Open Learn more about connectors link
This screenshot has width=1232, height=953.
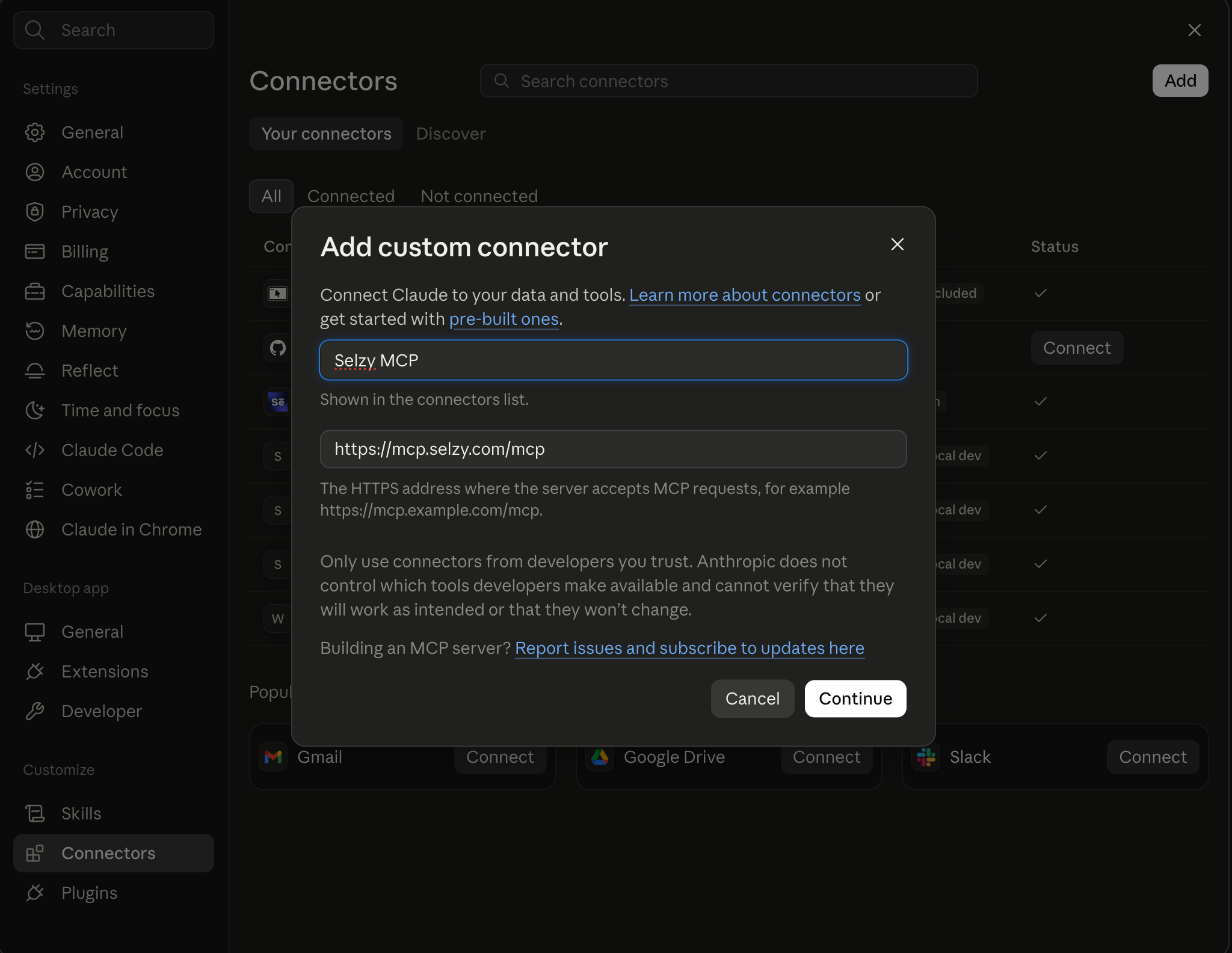745,295
